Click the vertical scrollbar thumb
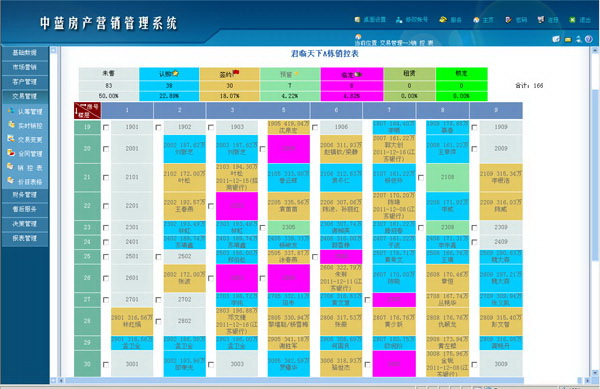 tap(595, 176)
